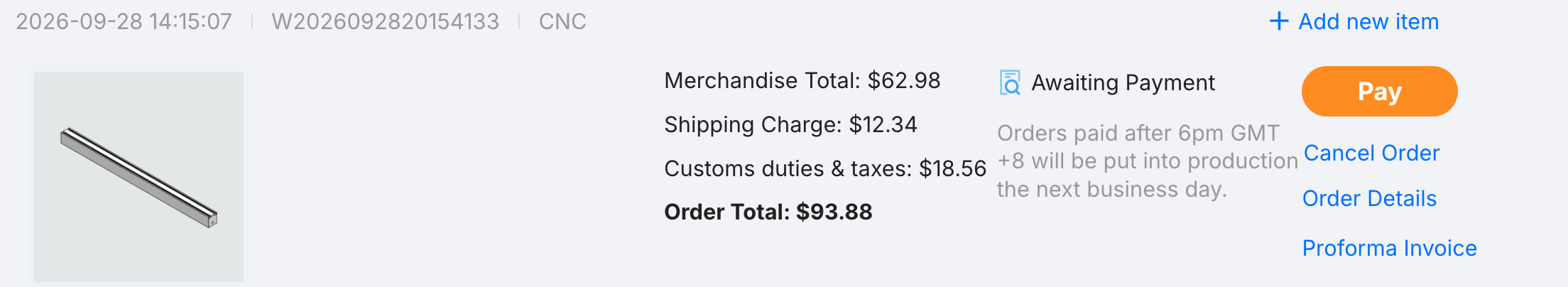
Task: Click the $12.34 shipping amount
Action: (x=883, y=124)
